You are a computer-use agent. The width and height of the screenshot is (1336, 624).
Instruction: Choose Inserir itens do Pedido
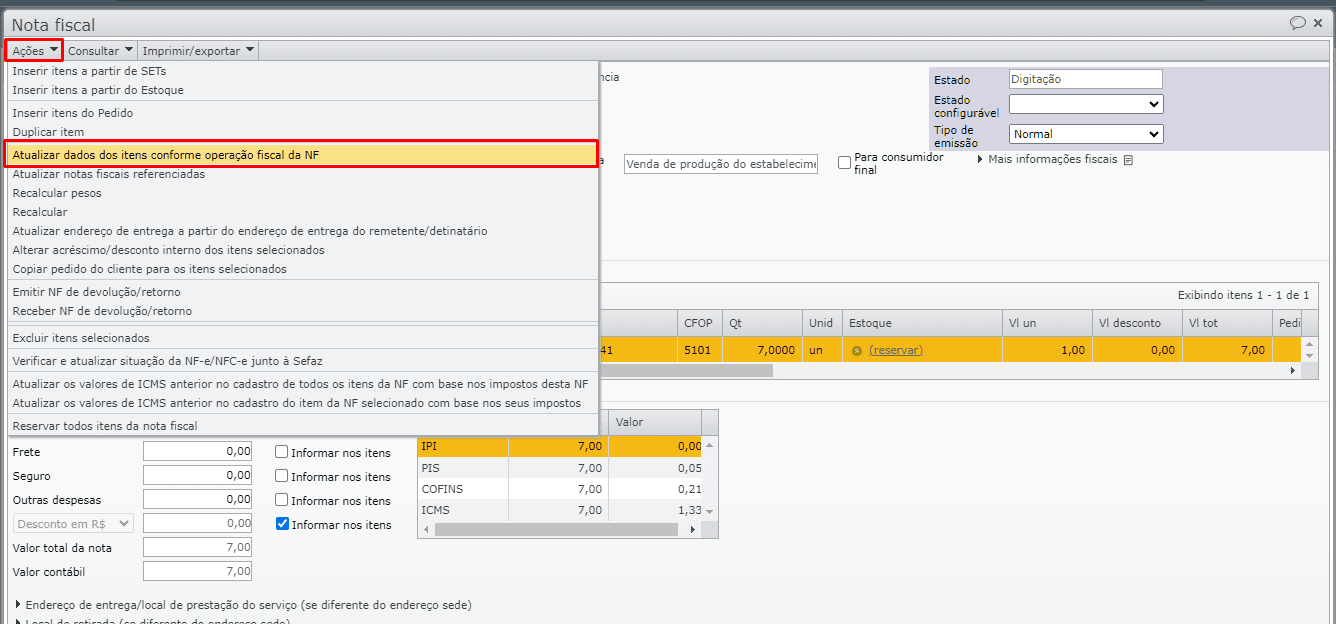302,113
